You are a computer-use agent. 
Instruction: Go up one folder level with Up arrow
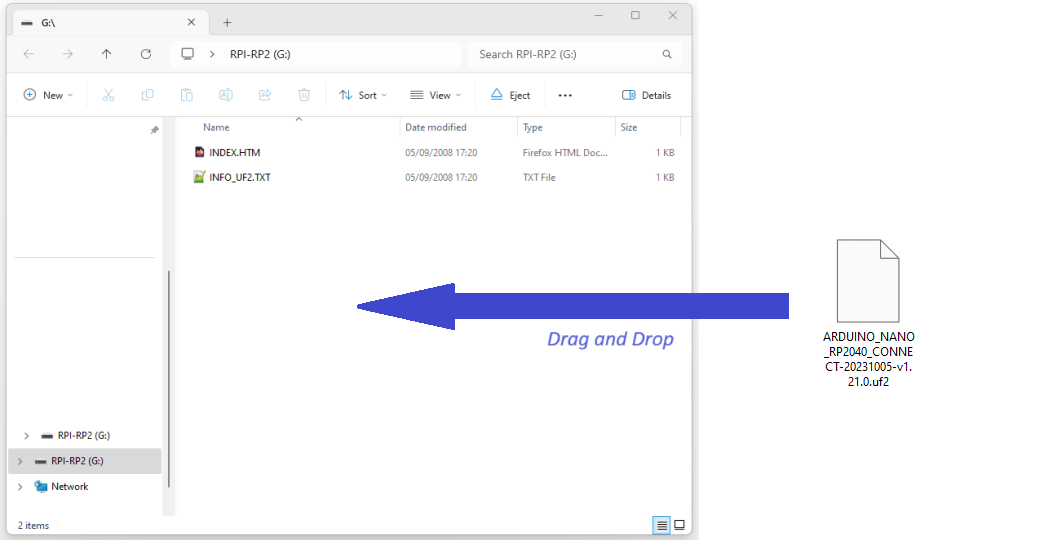(107, 54)
